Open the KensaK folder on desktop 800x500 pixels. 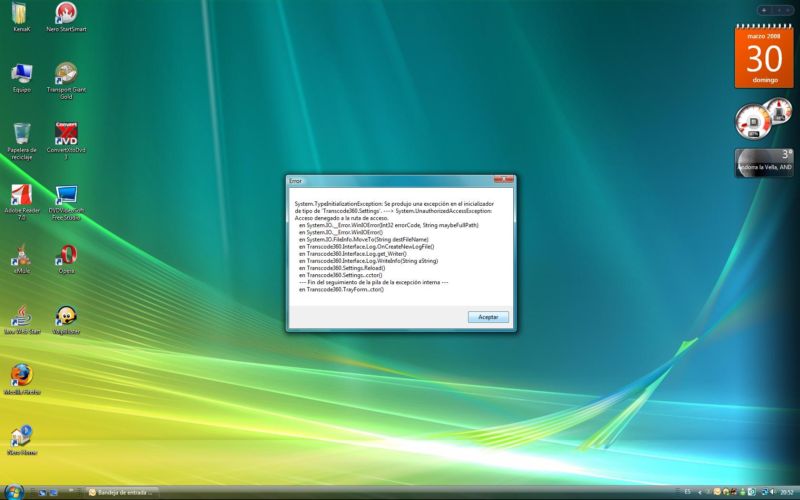coord(21,17)
